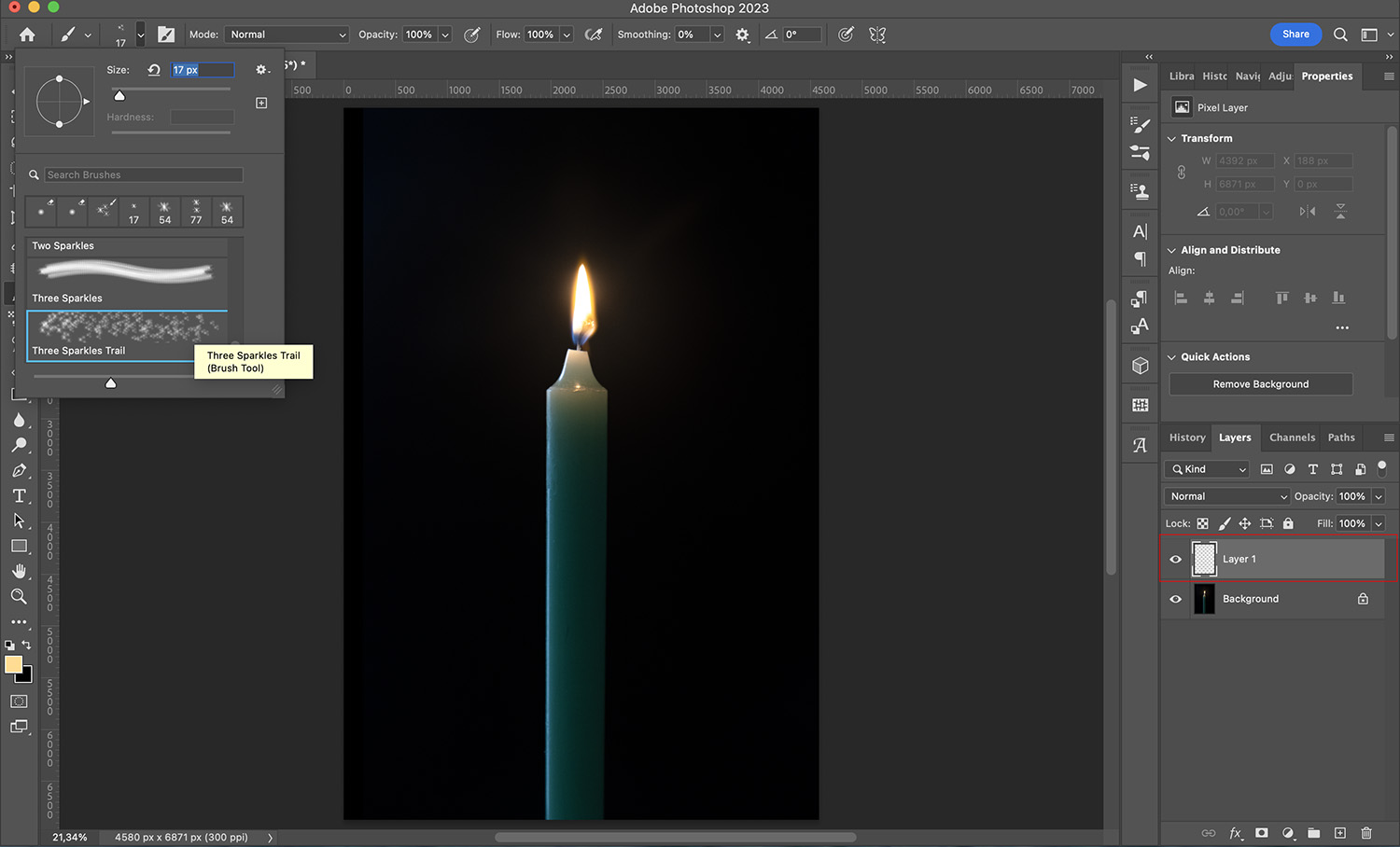Click the Share button
This screenshot has height=847, width=1400.
[1295, 35]
